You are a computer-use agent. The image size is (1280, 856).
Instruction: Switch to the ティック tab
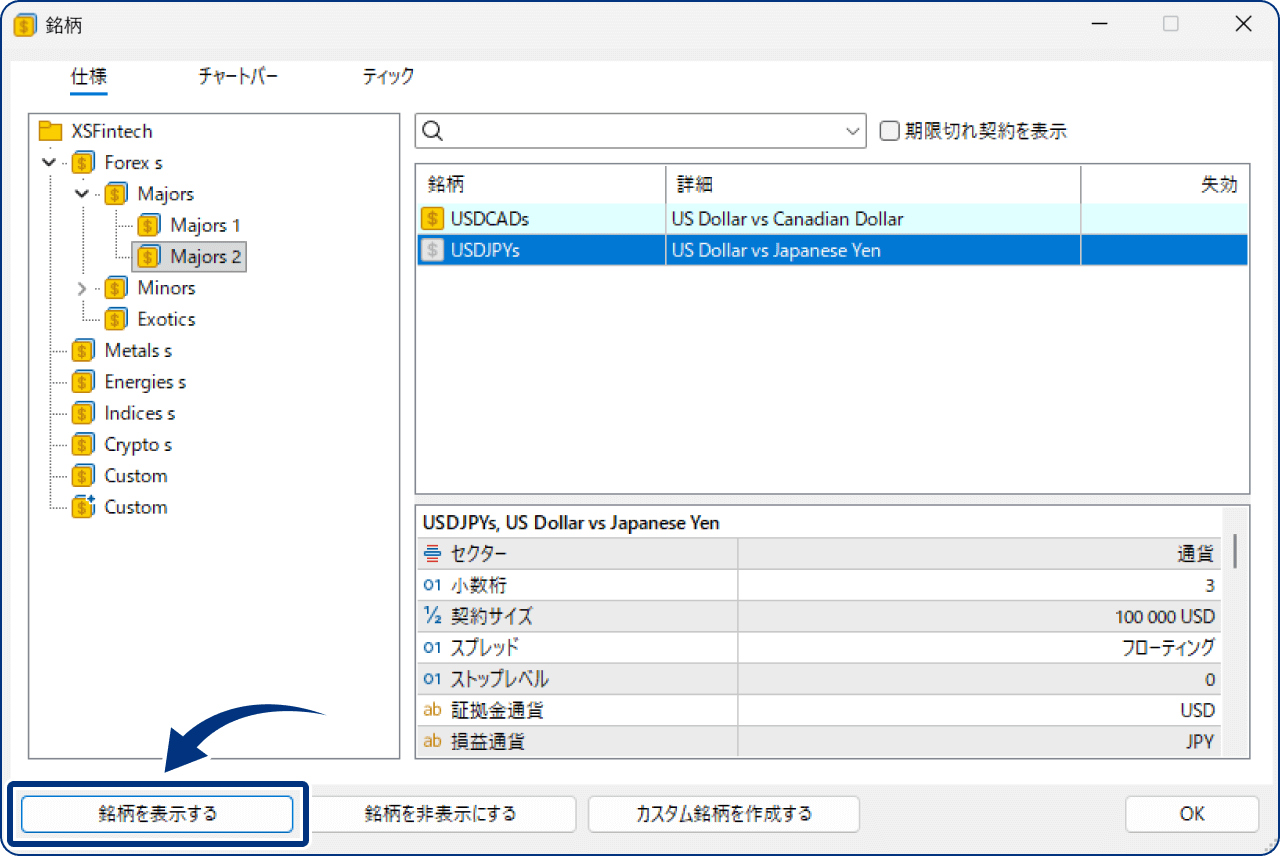388,76
